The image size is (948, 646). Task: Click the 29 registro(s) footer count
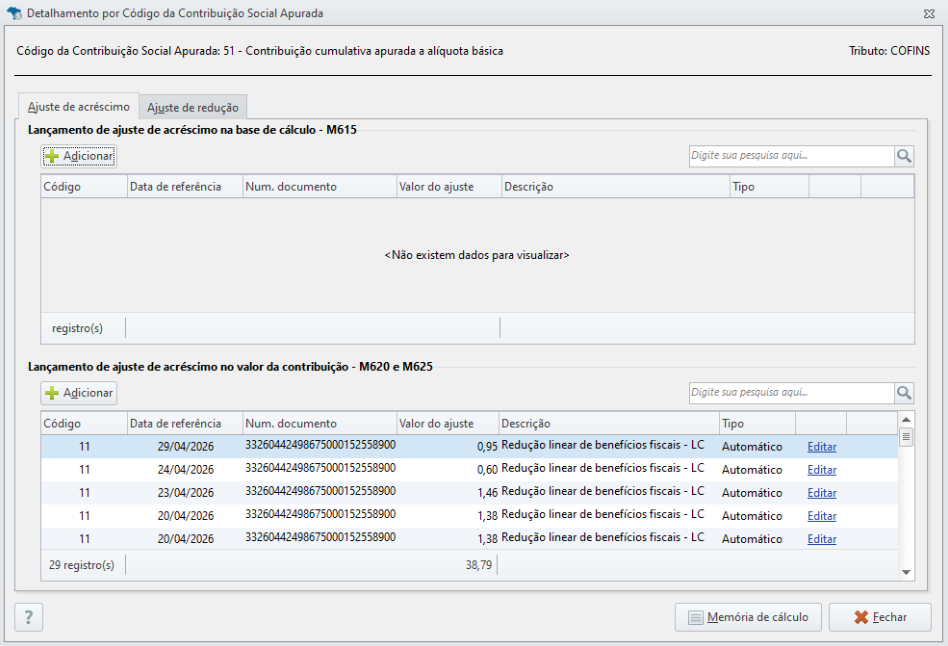[82, 565]
